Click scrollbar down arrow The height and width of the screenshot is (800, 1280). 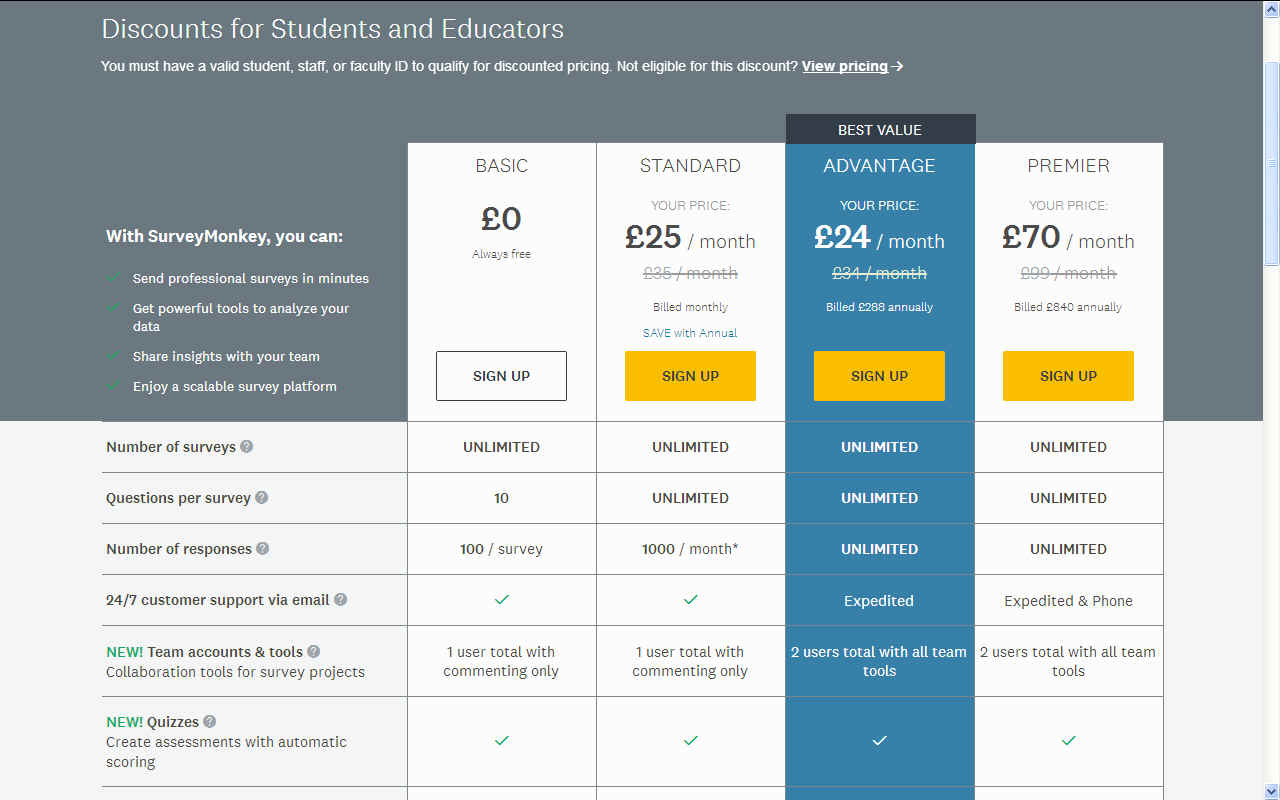(x=1271, y=791)
